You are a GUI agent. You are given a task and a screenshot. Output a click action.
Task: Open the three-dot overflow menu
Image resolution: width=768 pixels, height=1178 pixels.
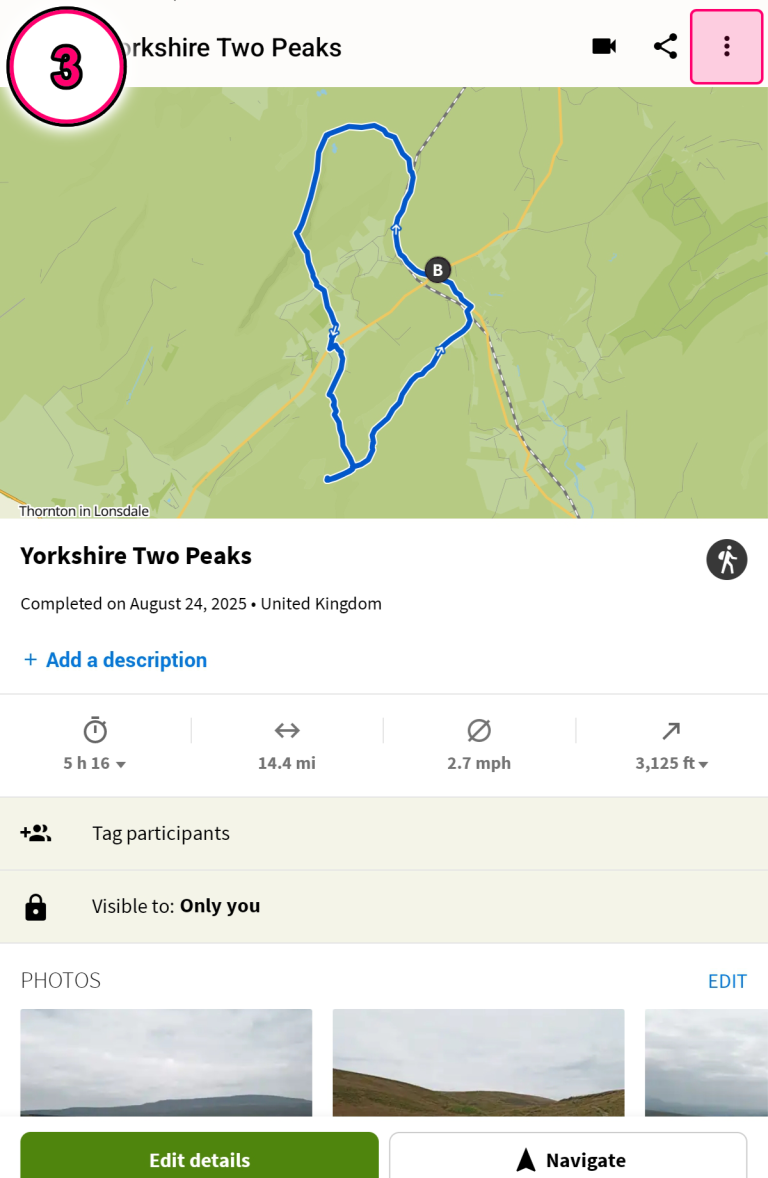tap(726, 47)
